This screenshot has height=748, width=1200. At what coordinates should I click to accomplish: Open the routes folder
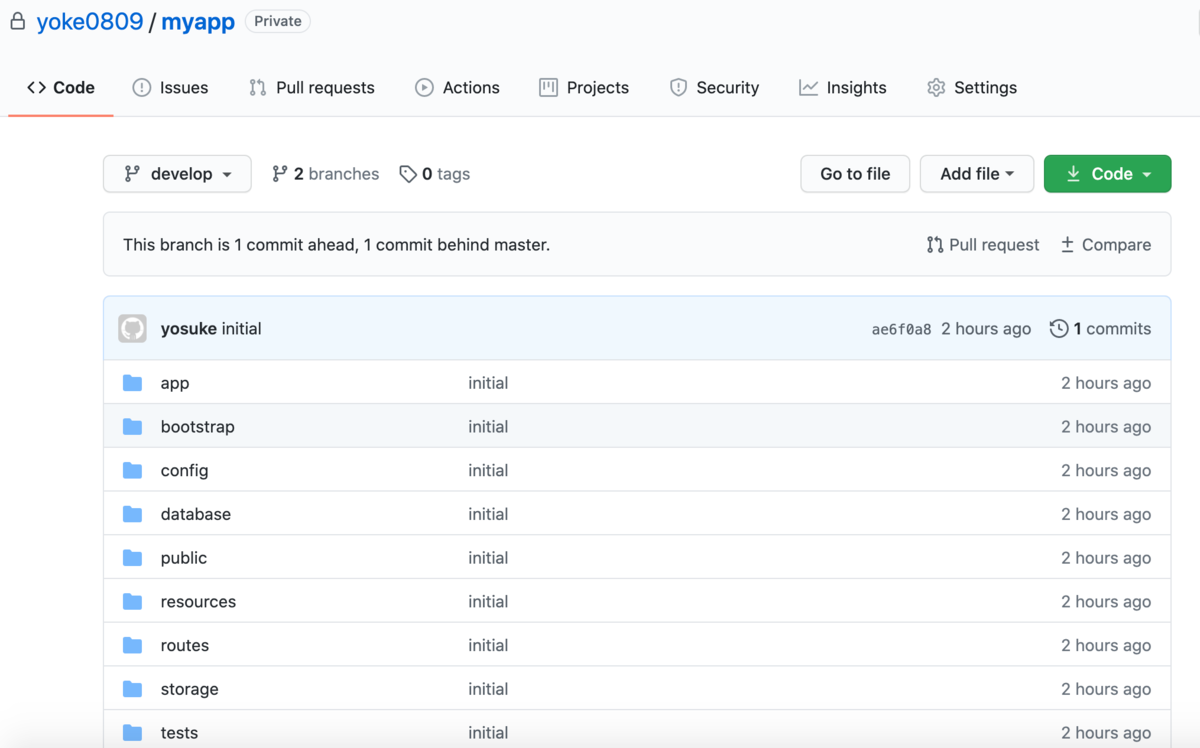pyautogui.click(x=185, y=646)
